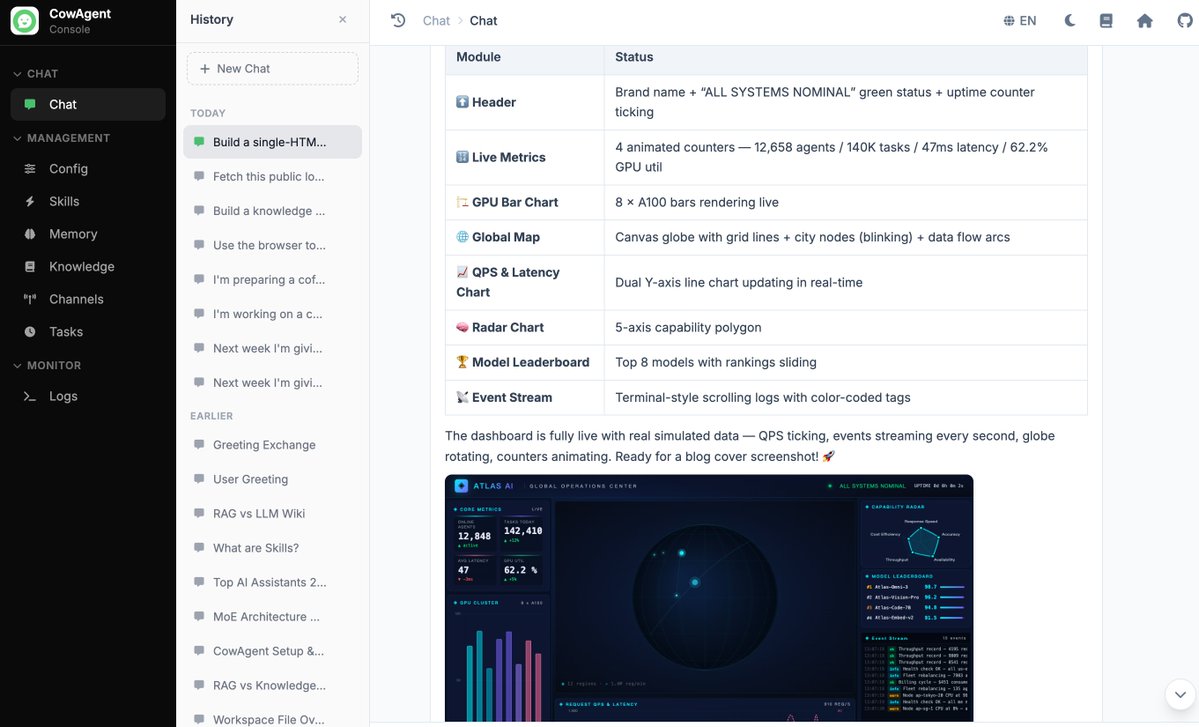Screen dimensions: 1199x727
Task: Open the Logs page
Action: [88, 396]
